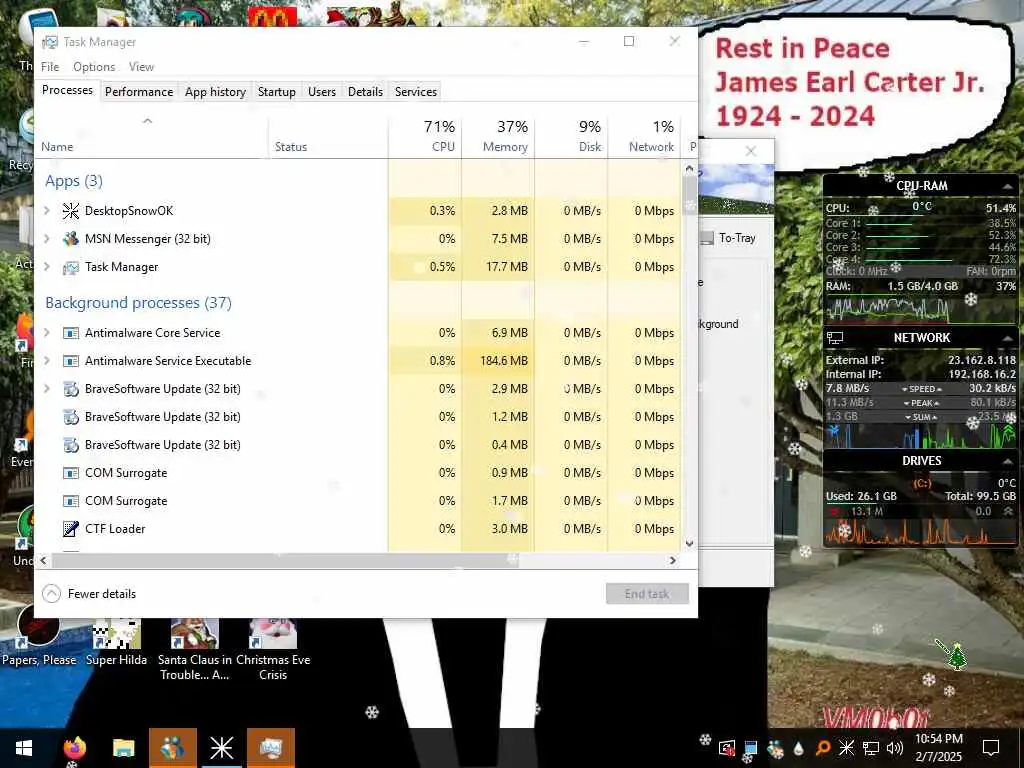The height and width of the screenshot is (768, 1024).
Task: Collapse the CPU-RAM widget section
Action: pyautogui.click(x=1007, y=186)
